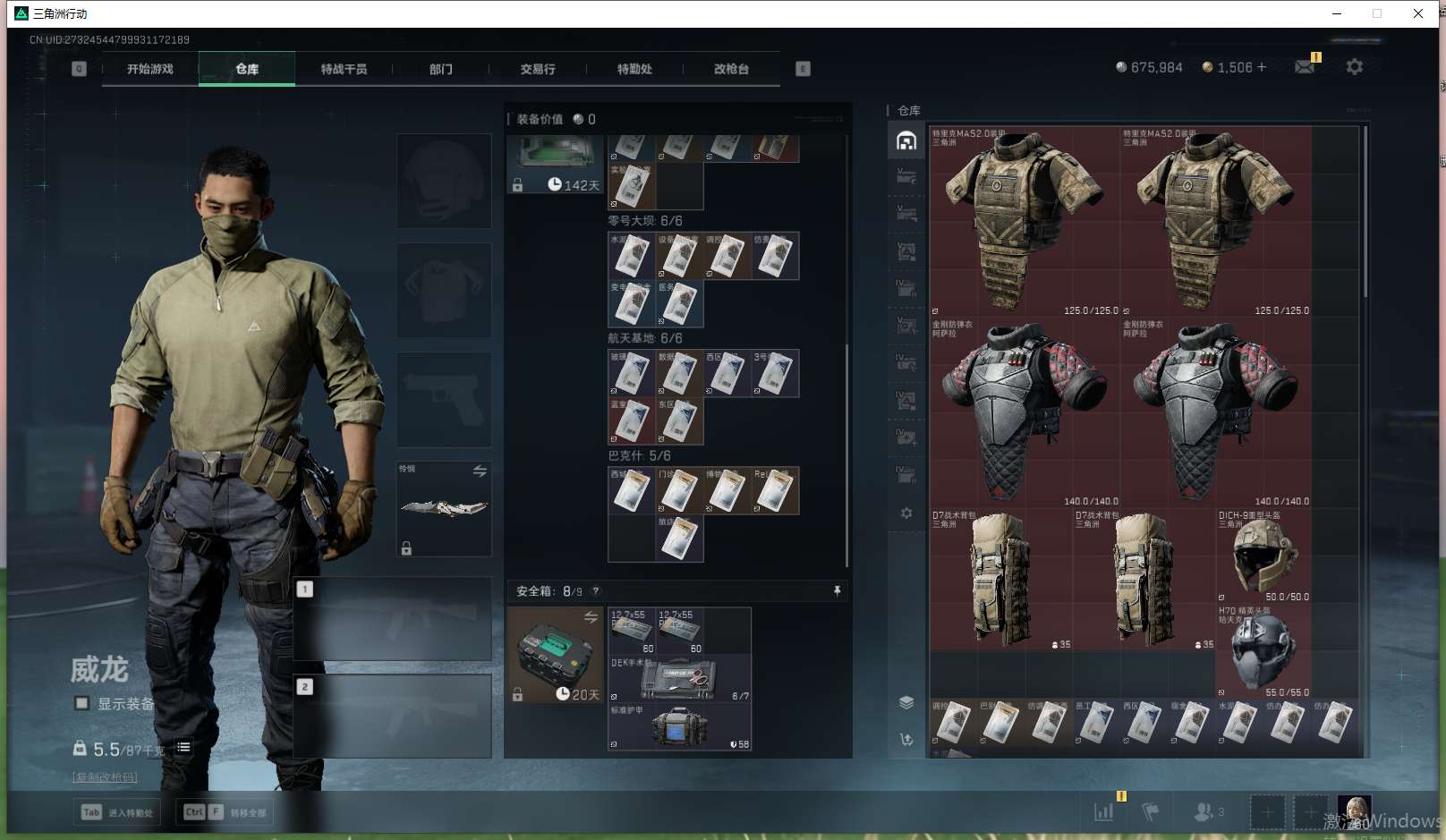Image resolution: width=1446 pixels, height=840 pixels.
Task: Open the 部门 tab
Action: (440, 69)
